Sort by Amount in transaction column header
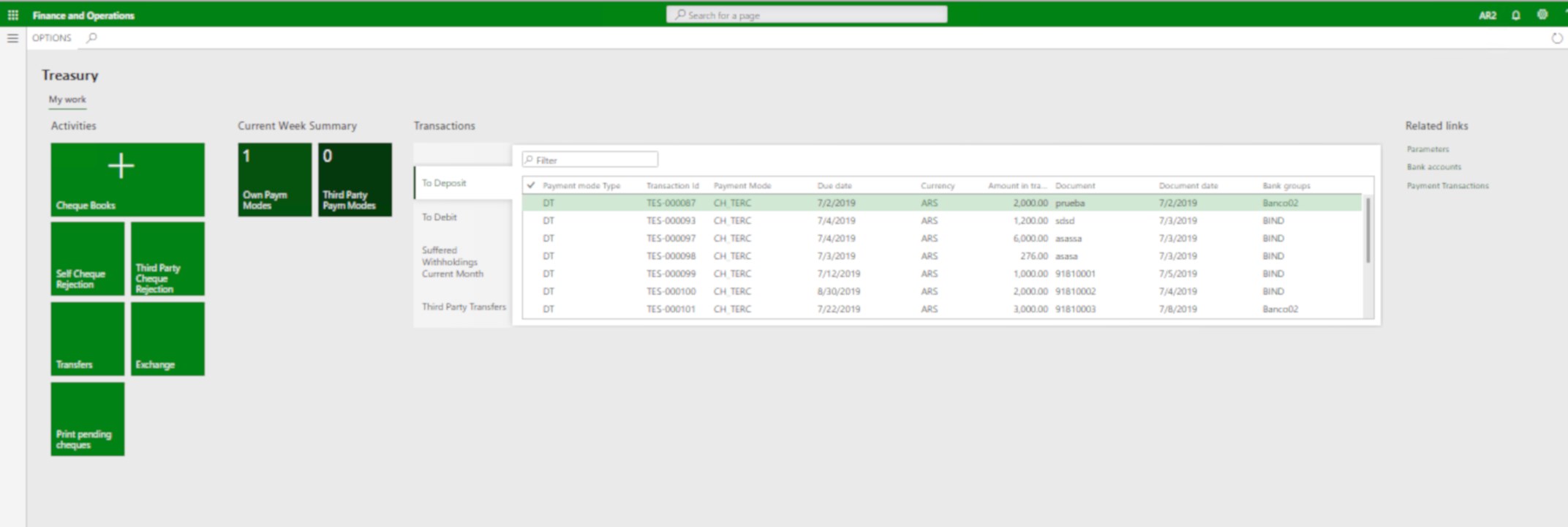The image size is (1568, 527). [1017, 186]
